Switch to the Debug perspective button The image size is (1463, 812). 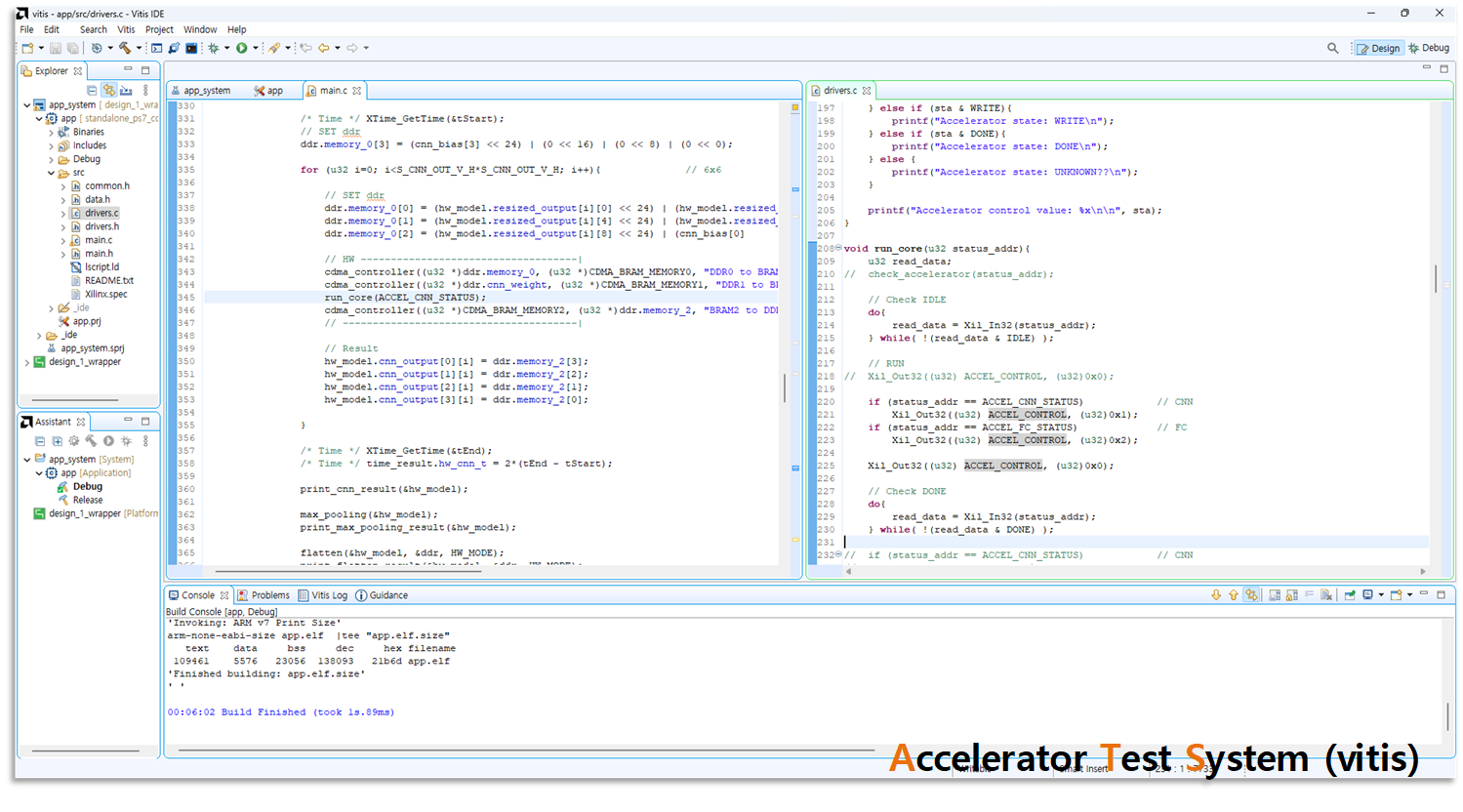(x=1429, y=48)
